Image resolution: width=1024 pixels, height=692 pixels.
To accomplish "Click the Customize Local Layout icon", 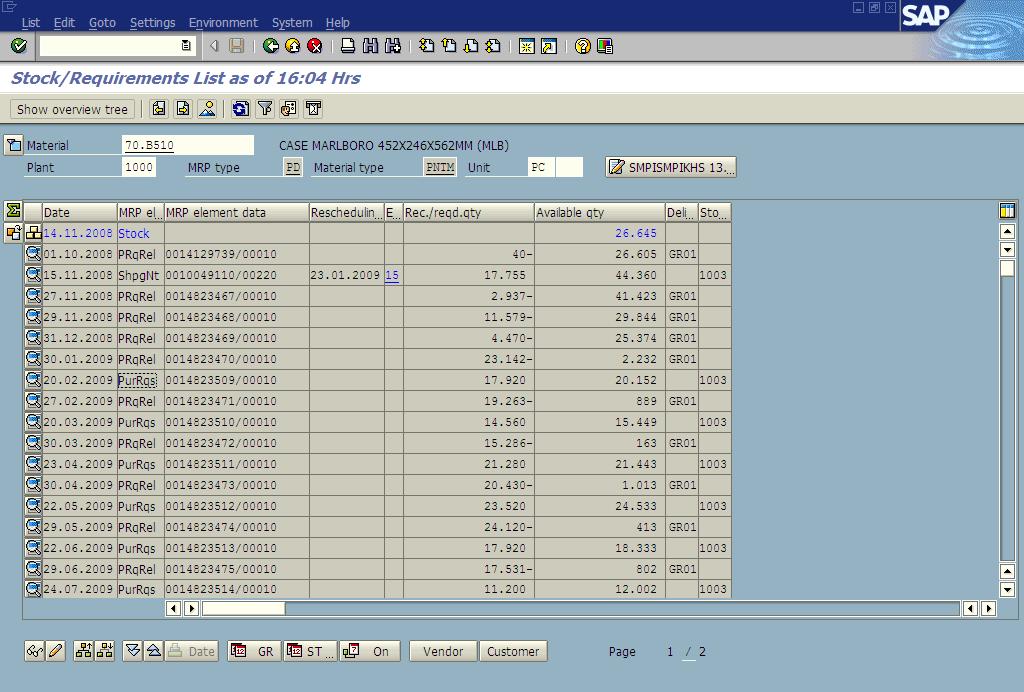I will click(x=605, y=46).
